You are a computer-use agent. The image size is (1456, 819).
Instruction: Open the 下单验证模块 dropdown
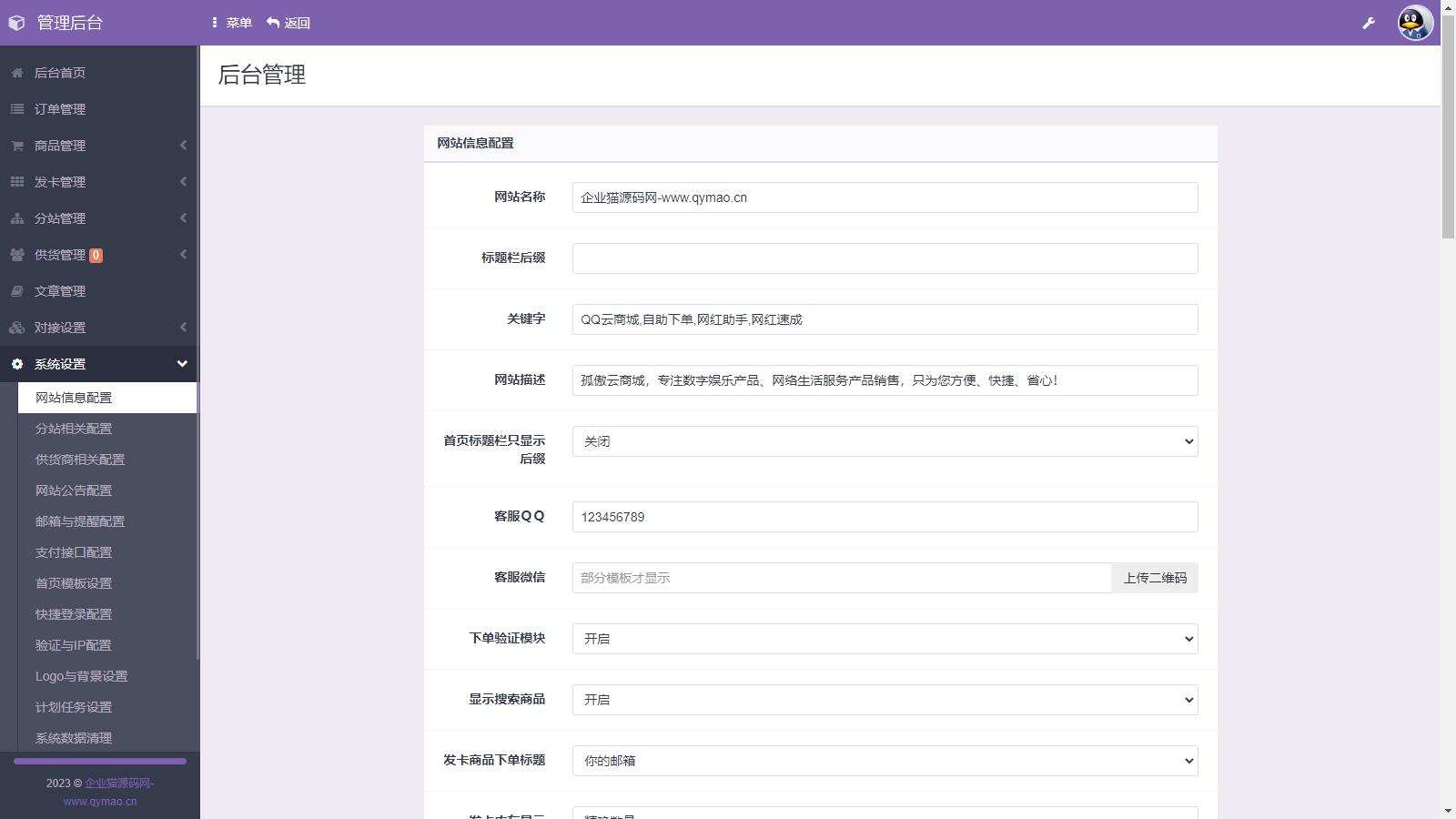coord(884,639)
